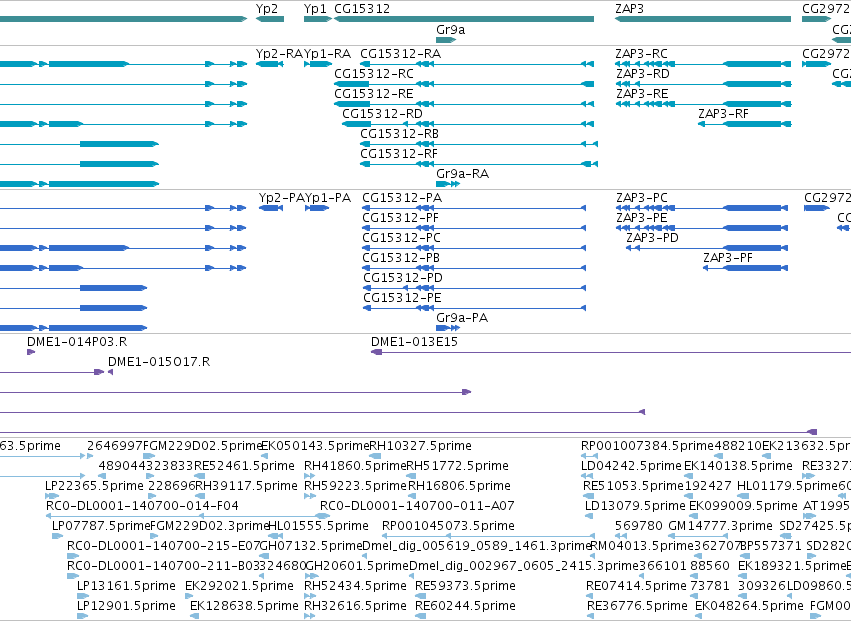
Task: Select transcript CG15312-RE
Action: pyautogui.click(x=464, y=104)
